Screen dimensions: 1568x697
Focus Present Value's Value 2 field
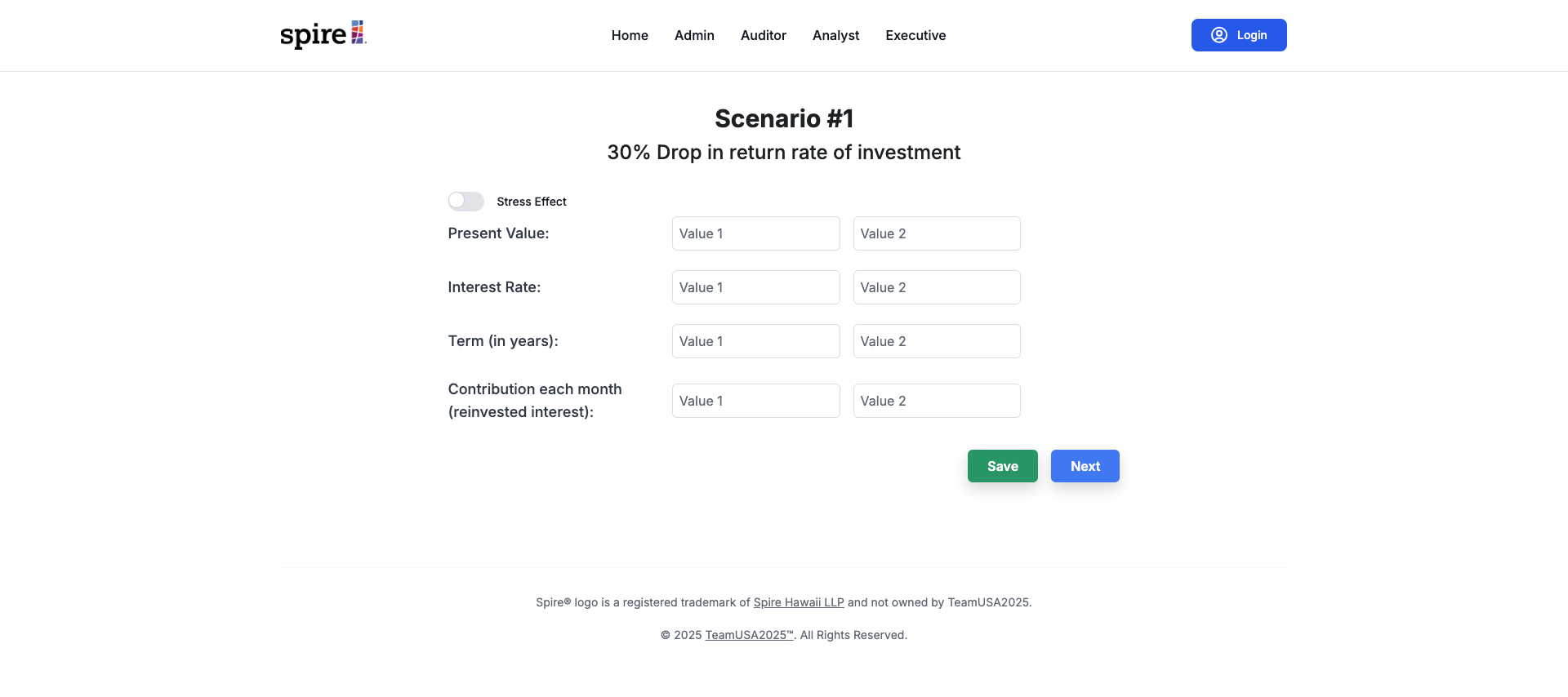[x=937, y=233]
